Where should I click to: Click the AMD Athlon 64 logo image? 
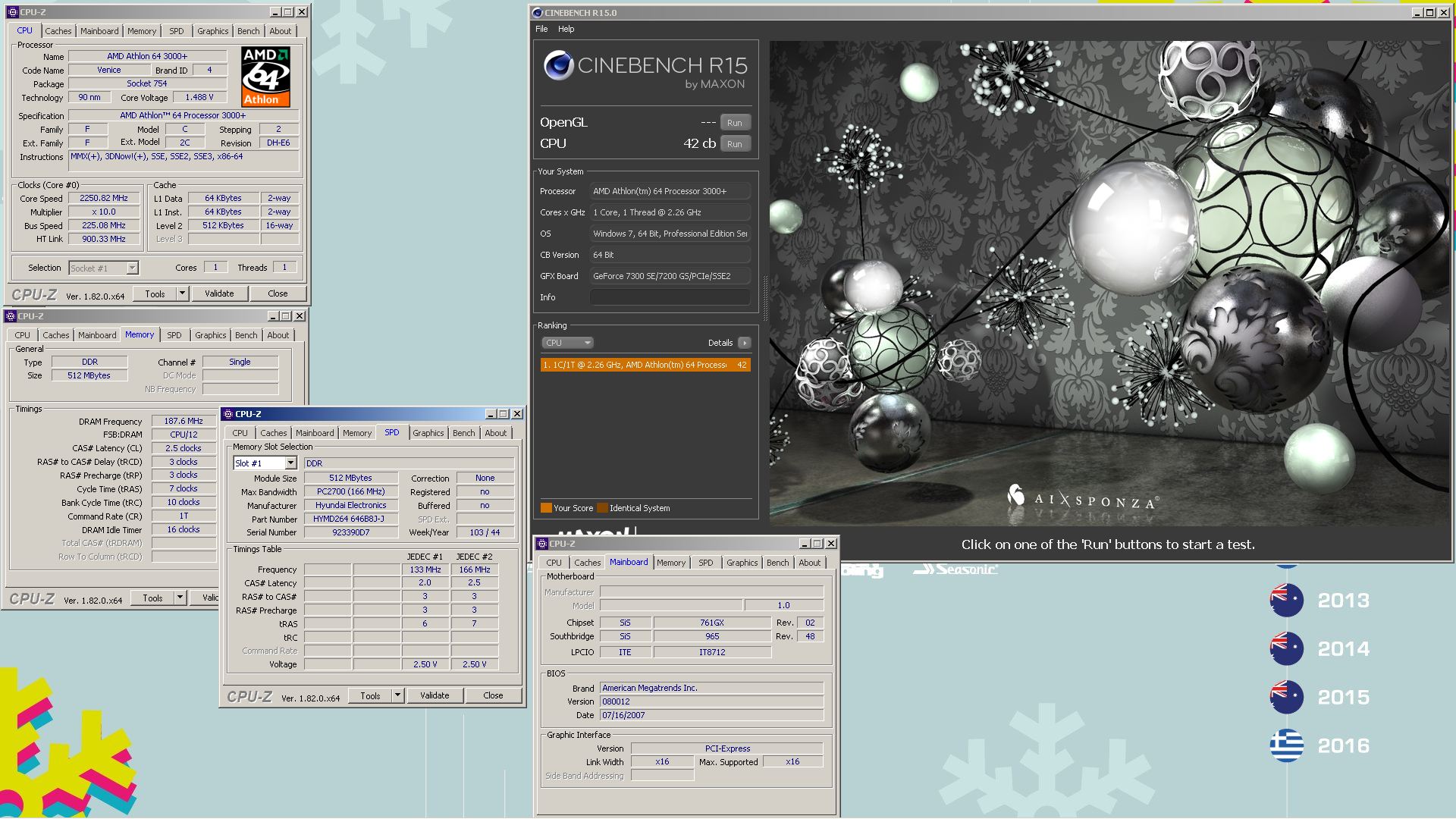pos(265,77)
